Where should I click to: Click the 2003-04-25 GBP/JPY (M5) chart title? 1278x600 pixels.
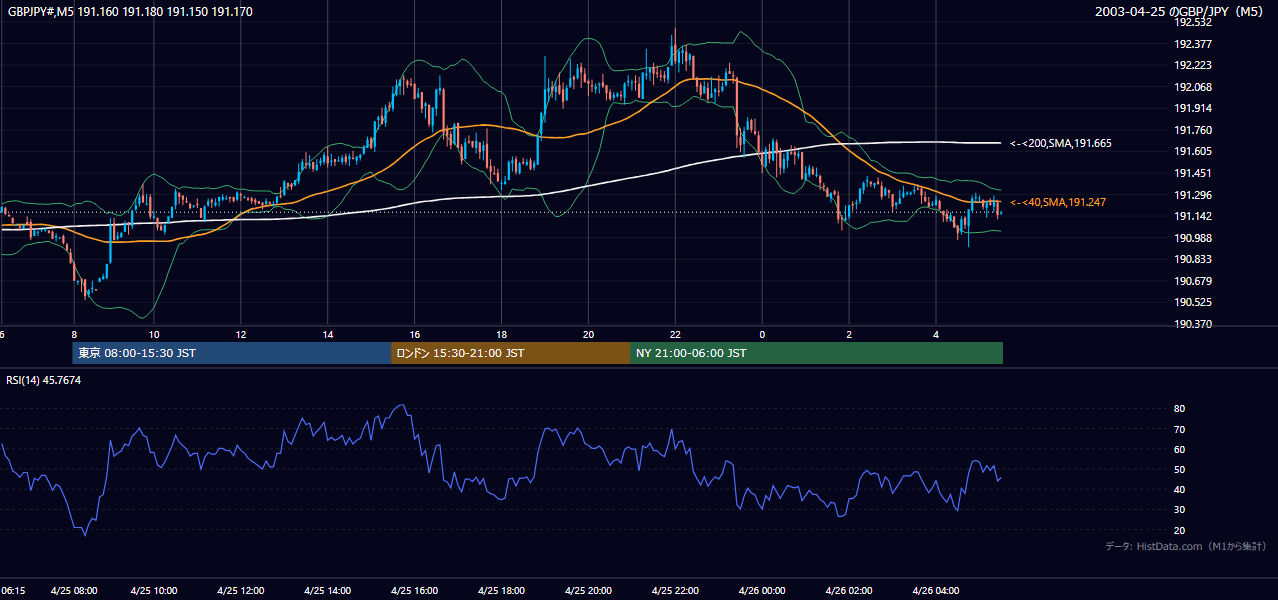pyautogui.click(x=1181, y=12)
